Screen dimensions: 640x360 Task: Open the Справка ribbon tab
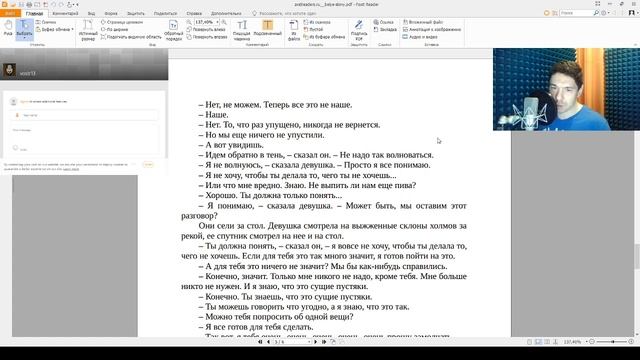[194, 13]
